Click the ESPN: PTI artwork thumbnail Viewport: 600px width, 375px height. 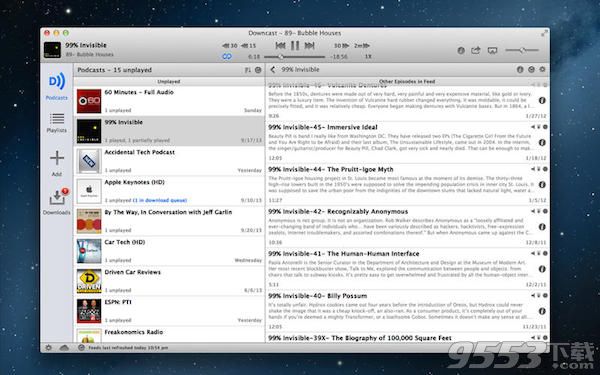pyautogui.click(x=89, y=311)
